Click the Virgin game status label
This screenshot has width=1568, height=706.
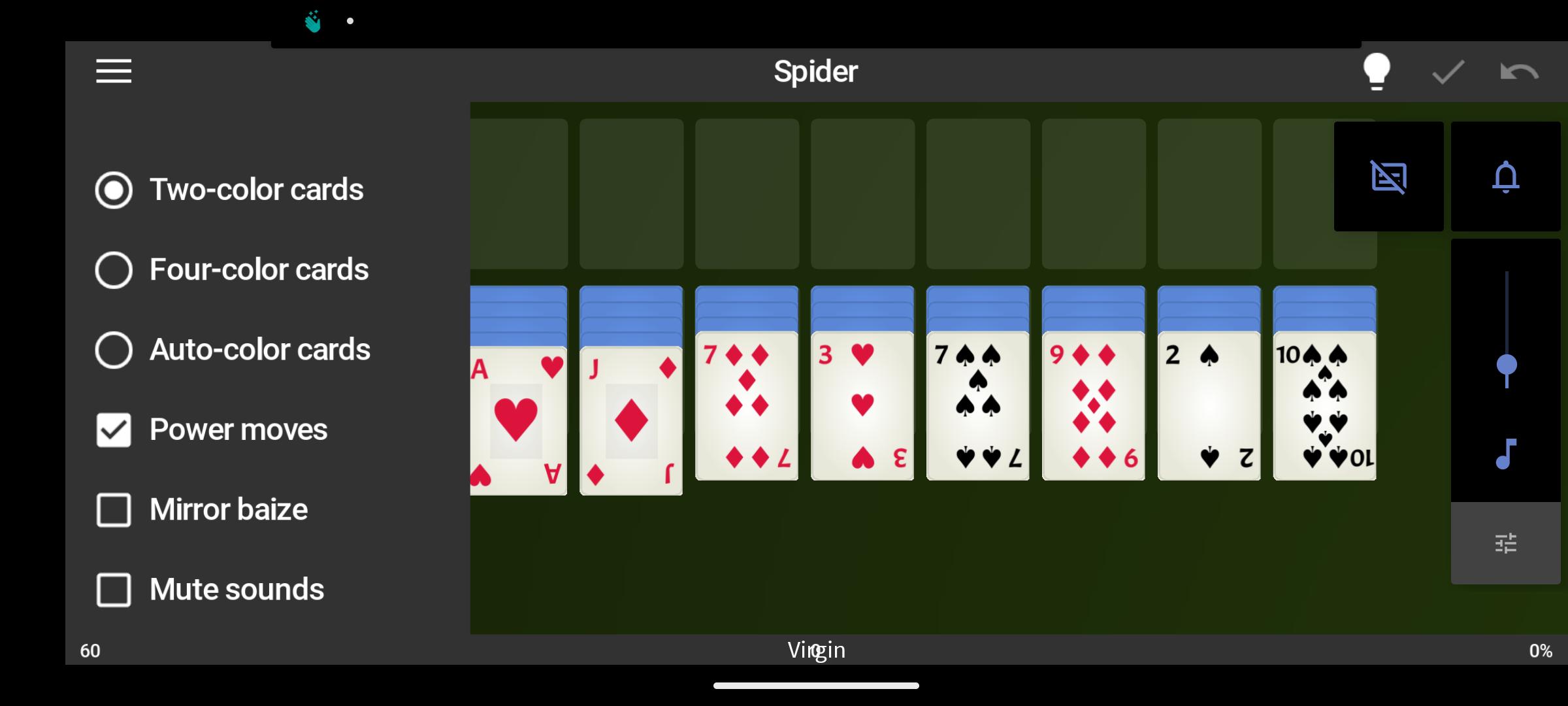click(815, 649)
